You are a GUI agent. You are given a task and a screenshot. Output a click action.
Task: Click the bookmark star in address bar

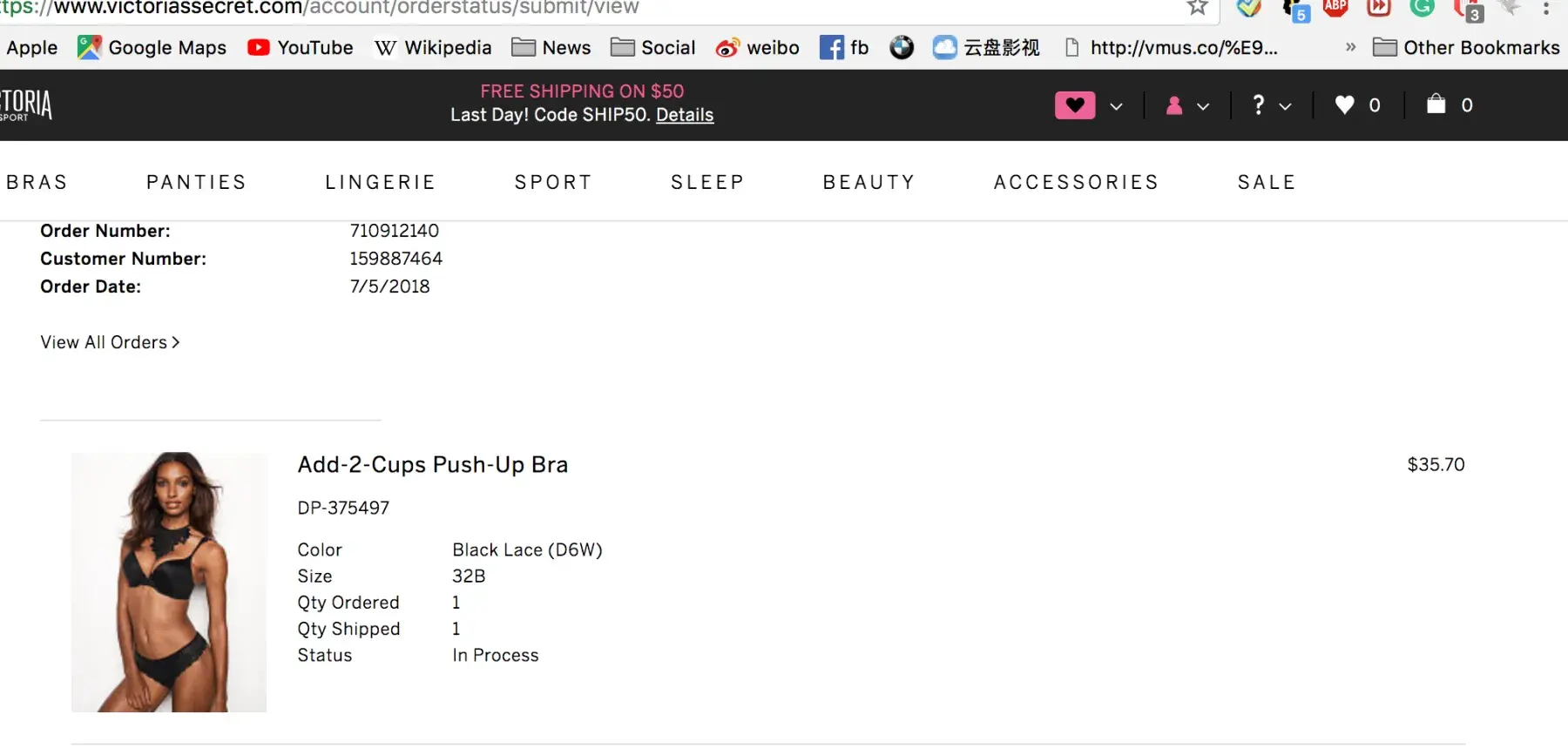tap(1198, 8)
